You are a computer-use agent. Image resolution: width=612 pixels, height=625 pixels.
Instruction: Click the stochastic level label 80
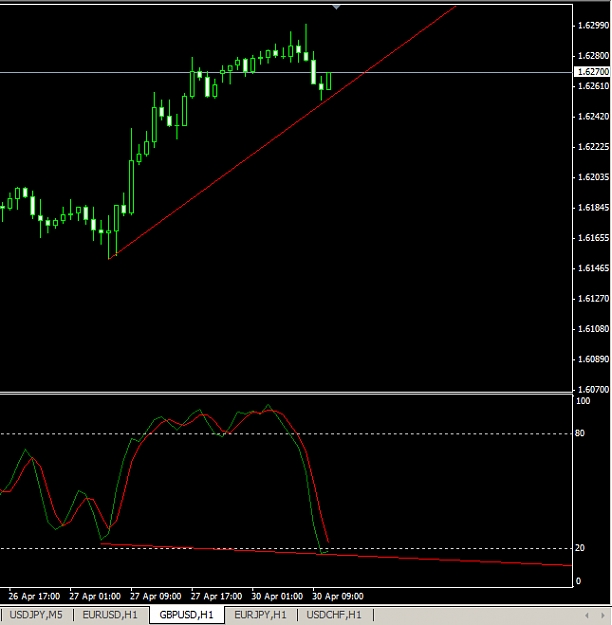tap(580, 433)
